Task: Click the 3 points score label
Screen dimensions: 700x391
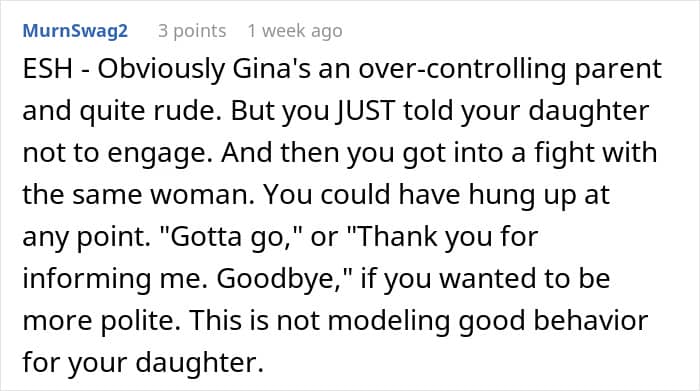Action: [192, 31]
